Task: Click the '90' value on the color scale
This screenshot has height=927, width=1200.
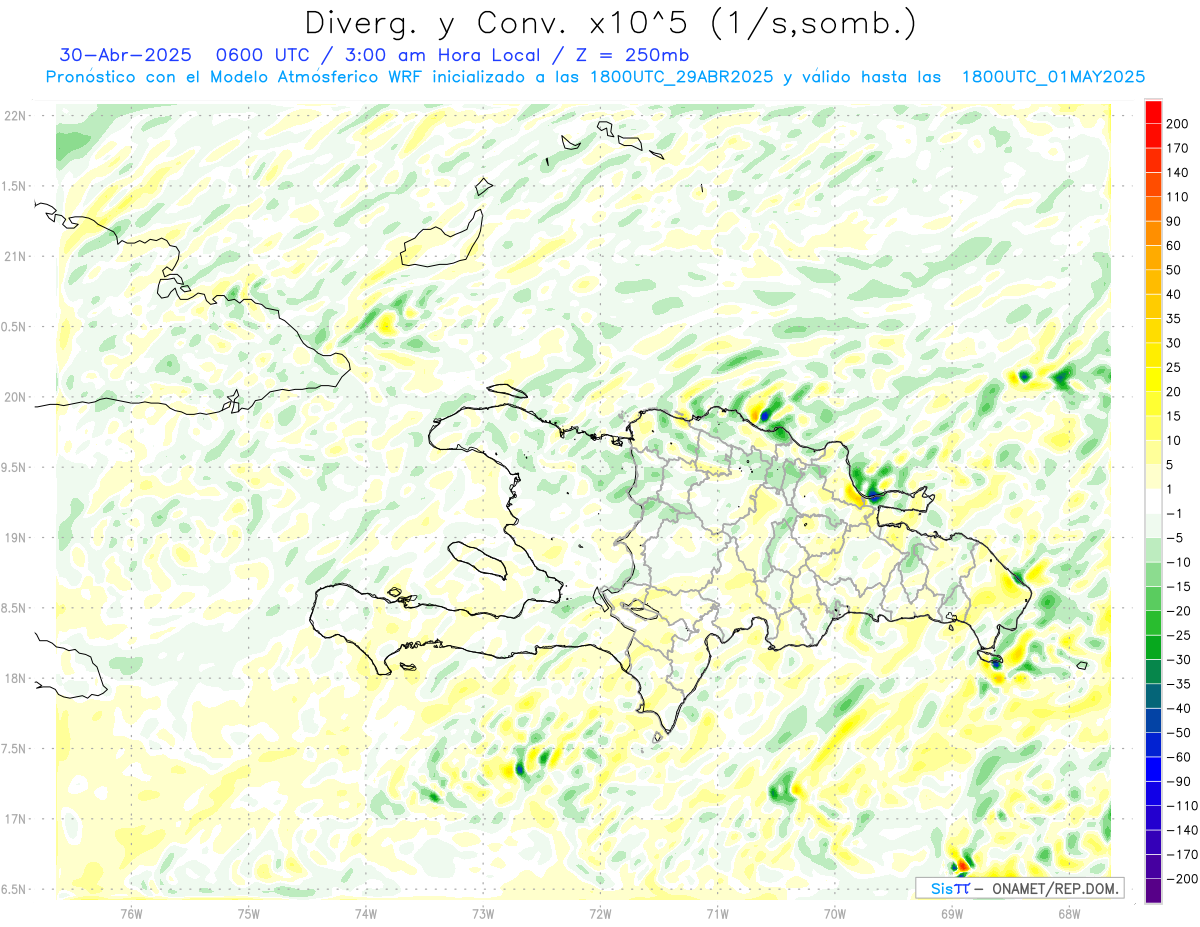Action: tap(1174, 221)
